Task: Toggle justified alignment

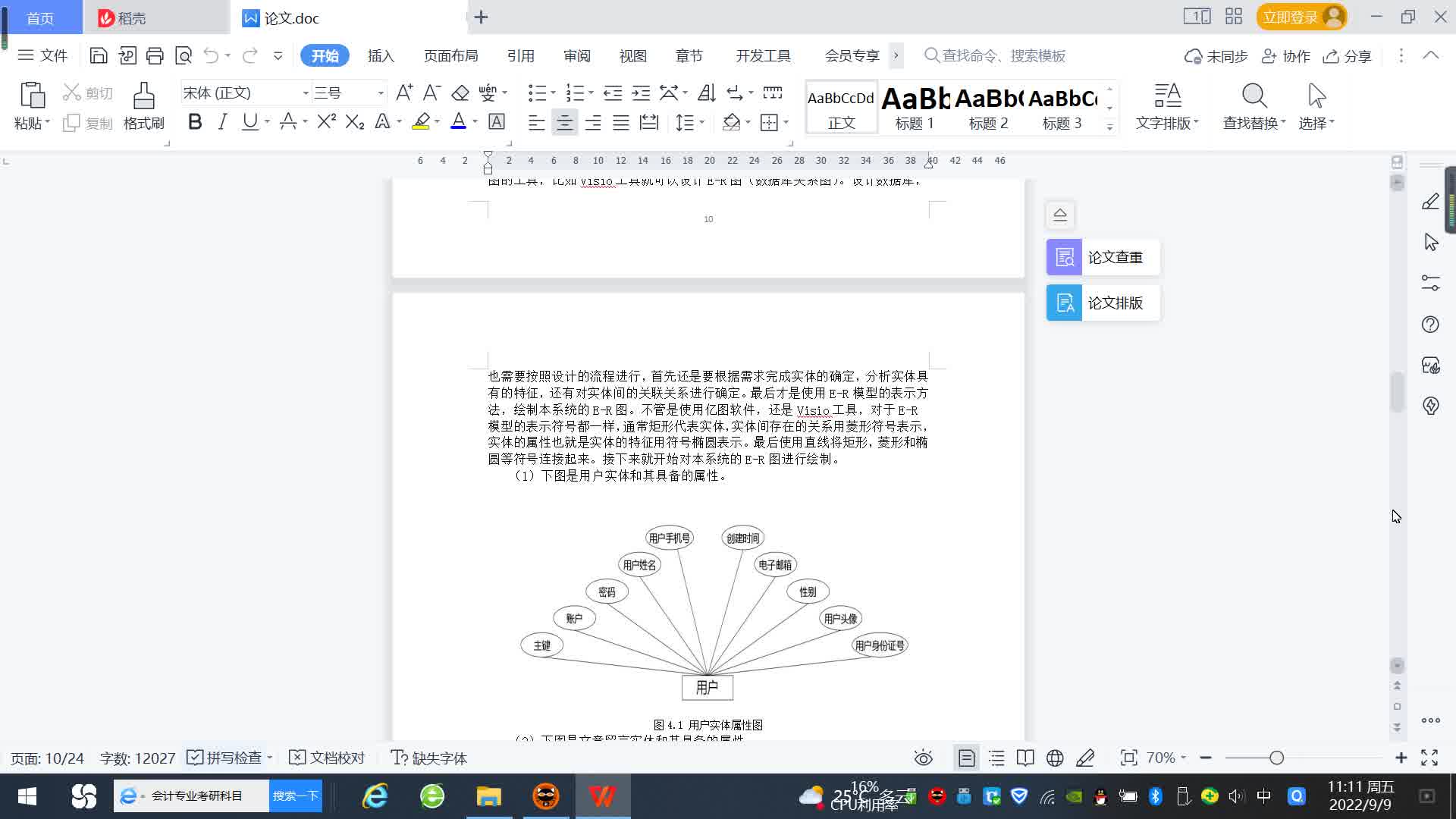Action: (621, 122)
